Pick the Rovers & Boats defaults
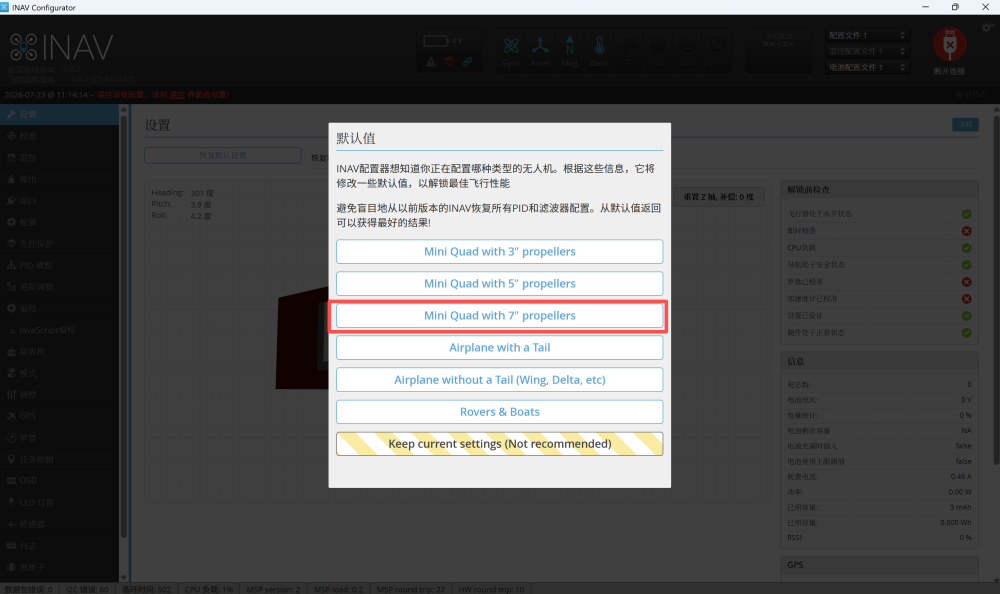1000x594 pixels. [499, 412]
